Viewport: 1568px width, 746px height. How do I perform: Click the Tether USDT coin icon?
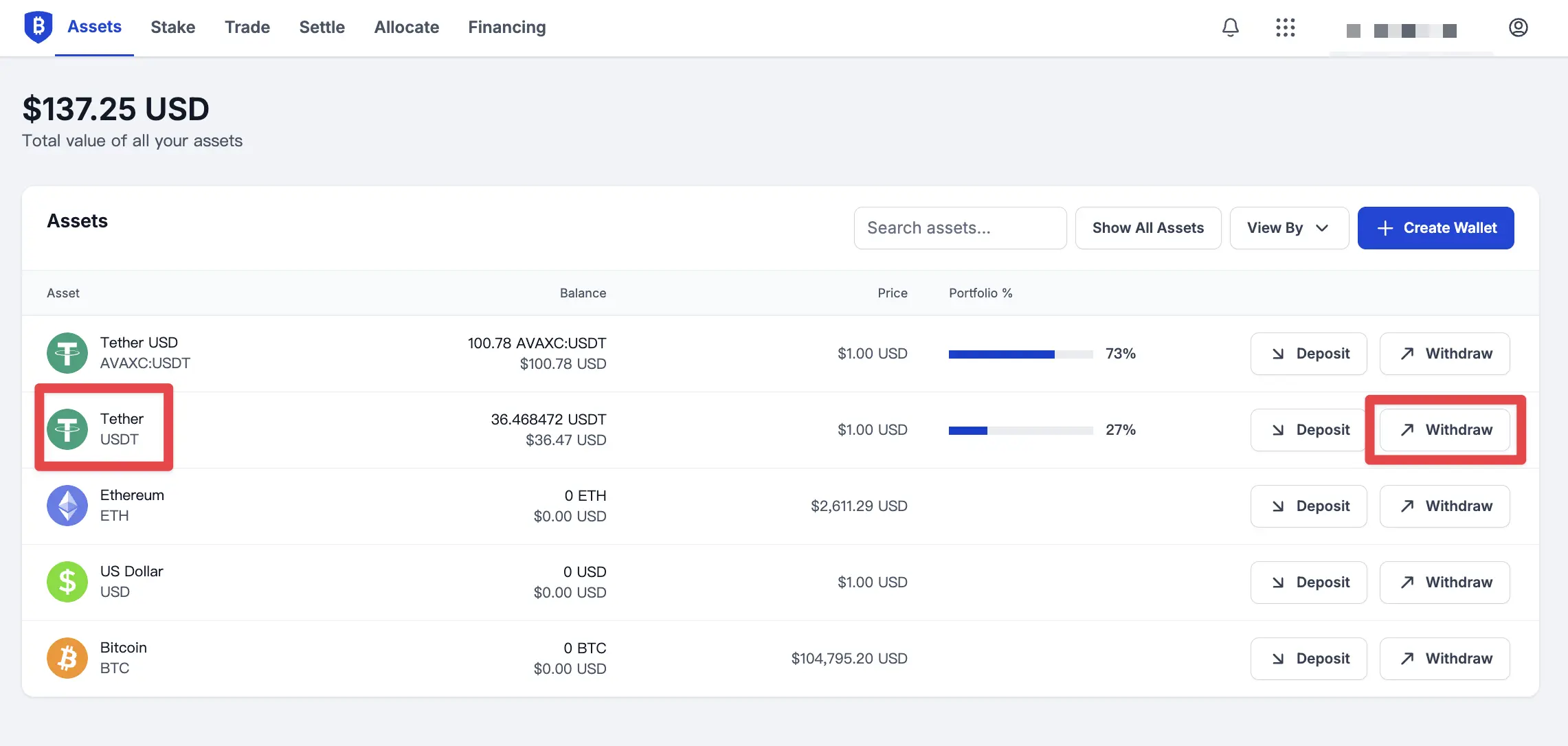67,429
